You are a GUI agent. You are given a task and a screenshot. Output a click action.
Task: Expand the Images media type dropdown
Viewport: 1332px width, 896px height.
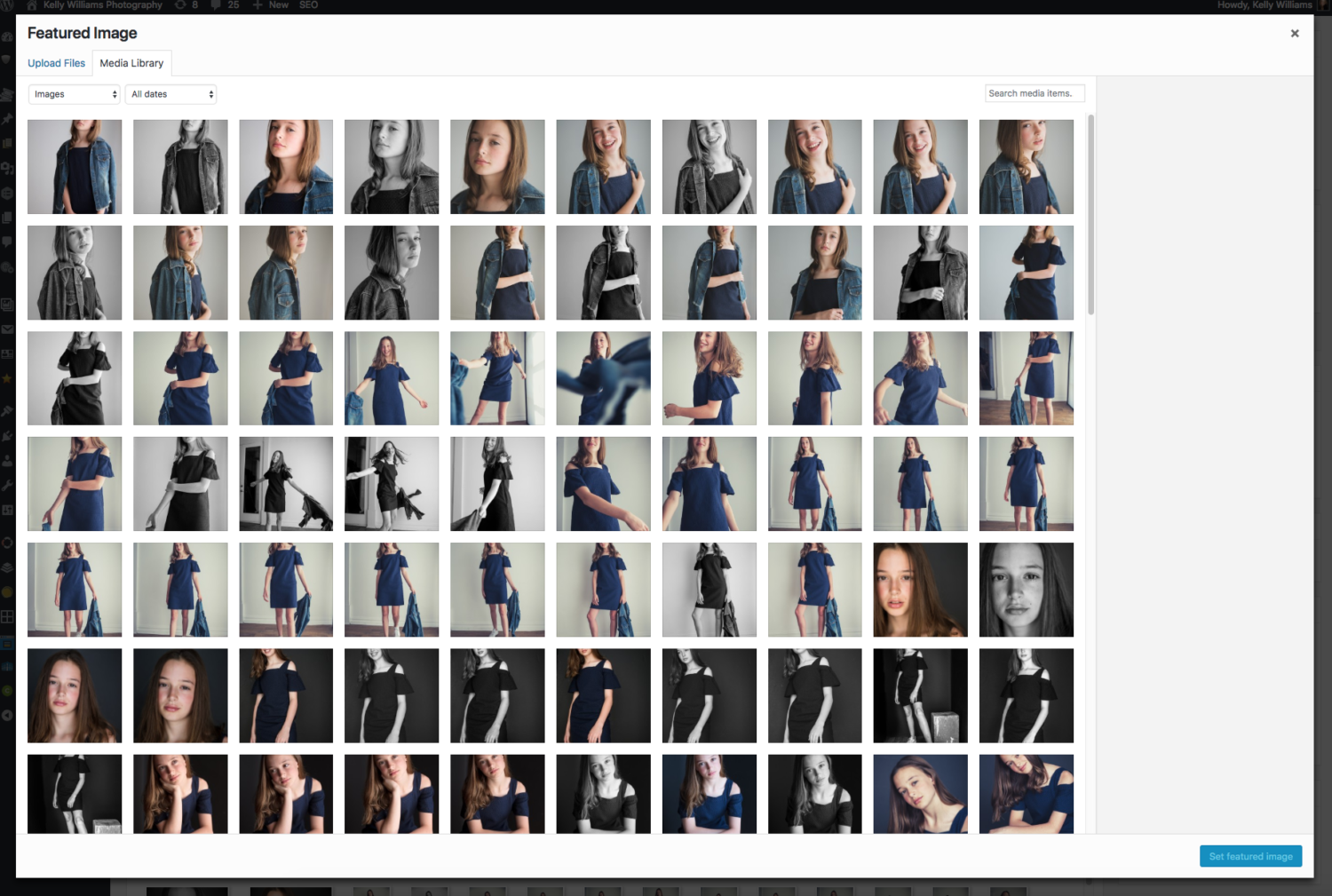pos(75,94)
